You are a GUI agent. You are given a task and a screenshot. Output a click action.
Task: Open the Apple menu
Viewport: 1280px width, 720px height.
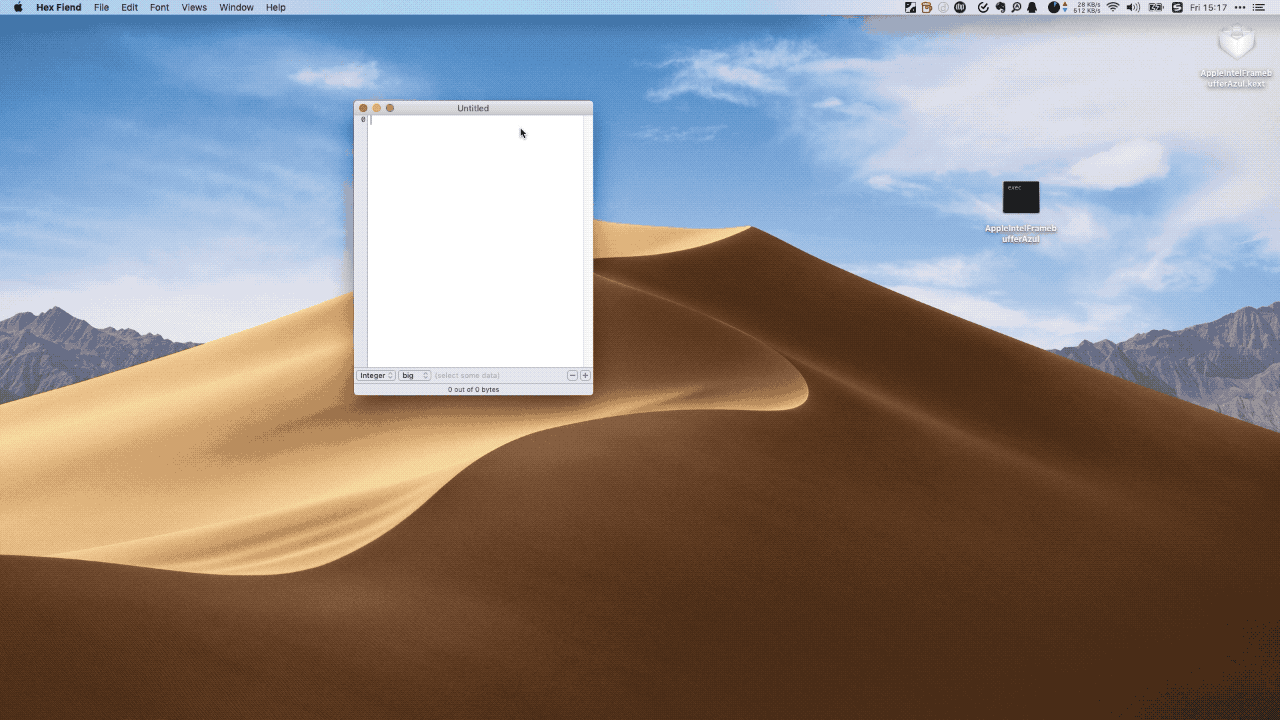[18, 7]
